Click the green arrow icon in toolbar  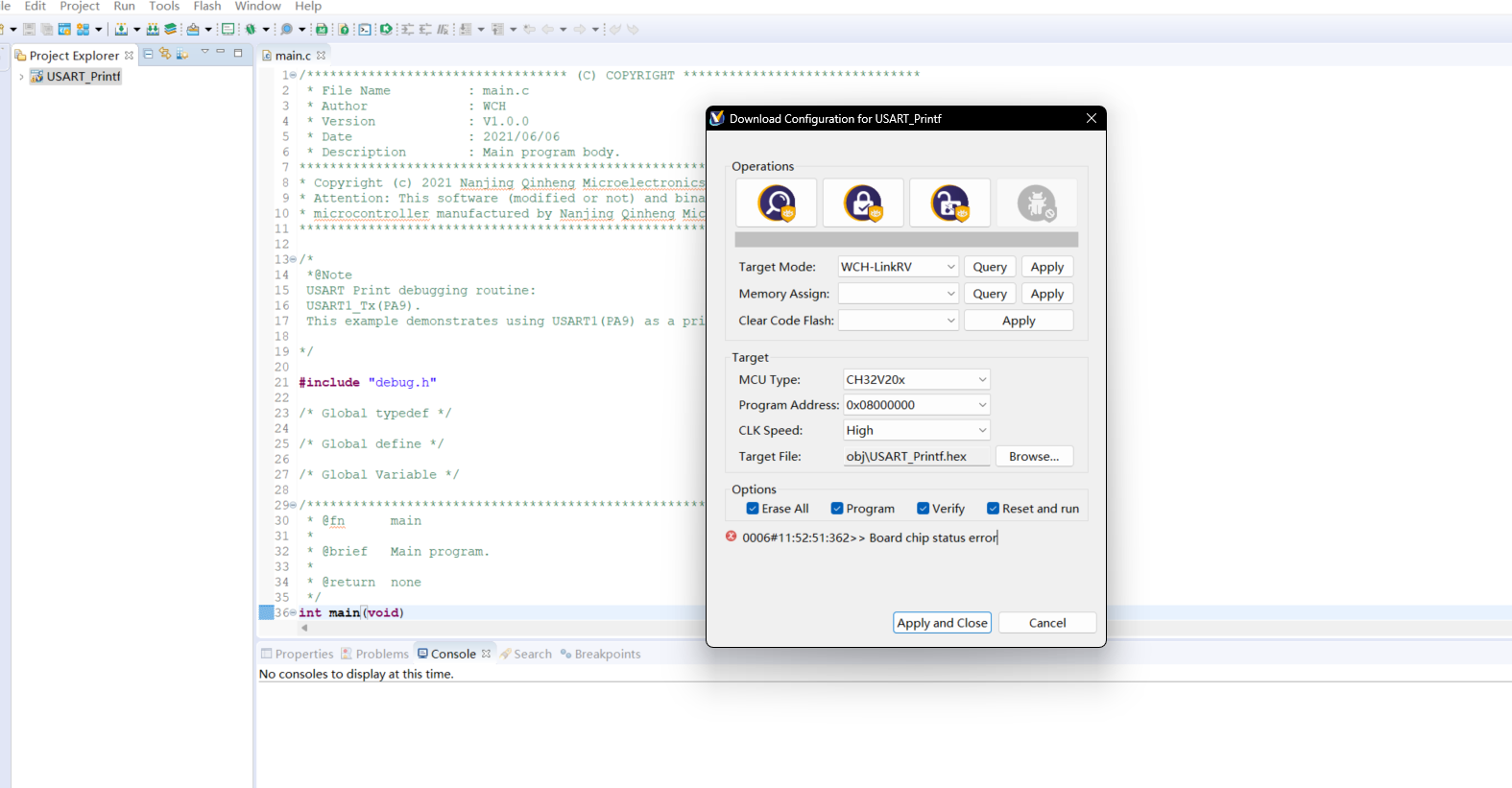click(x=386, y=29)
